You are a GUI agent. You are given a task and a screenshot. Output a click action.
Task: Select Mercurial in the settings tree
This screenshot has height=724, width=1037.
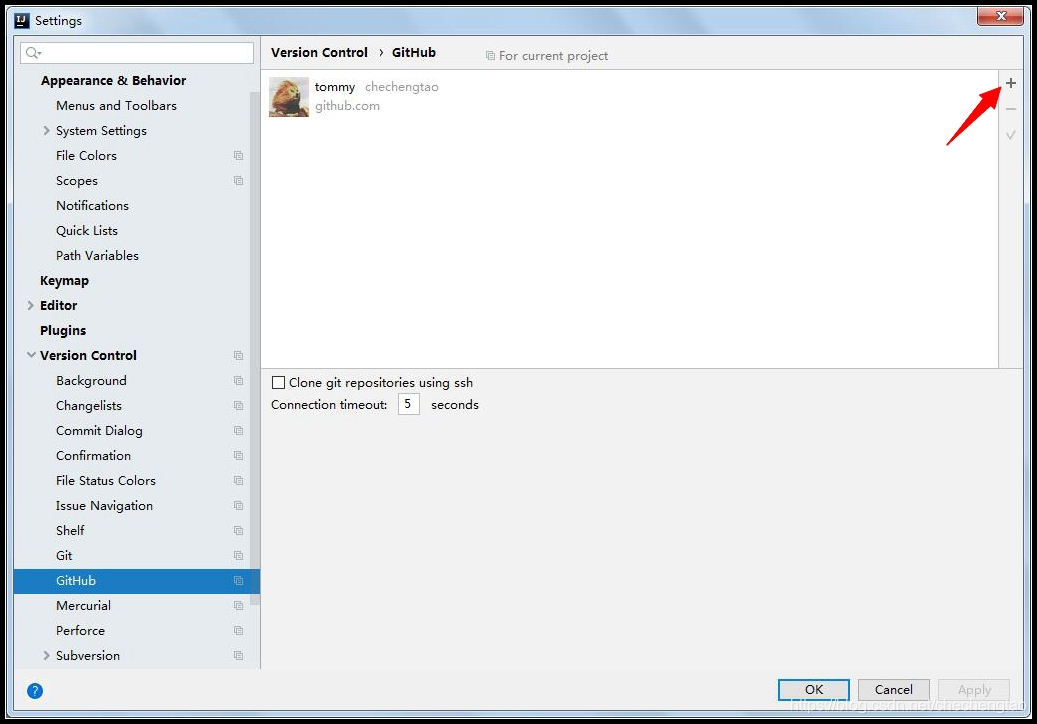click(83, 606)
